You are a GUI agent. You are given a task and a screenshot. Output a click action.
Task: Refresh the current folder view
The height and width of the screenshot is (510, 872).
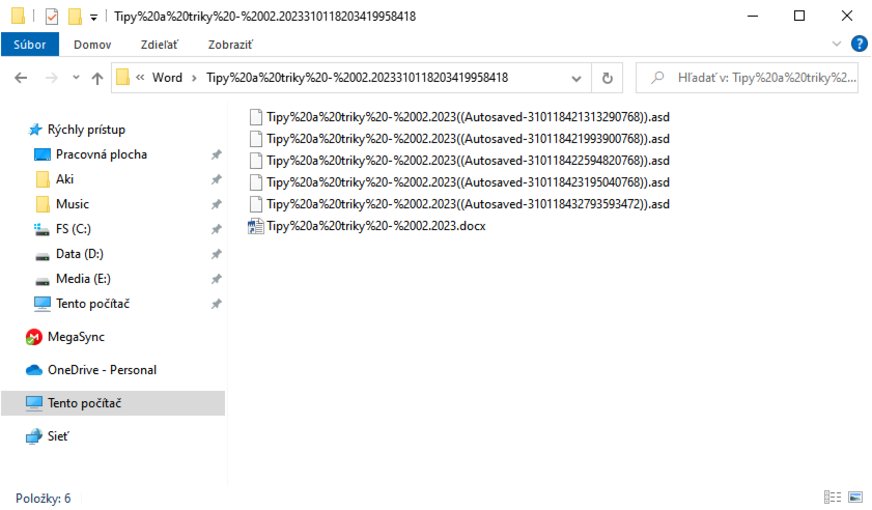tap(606, 78)
